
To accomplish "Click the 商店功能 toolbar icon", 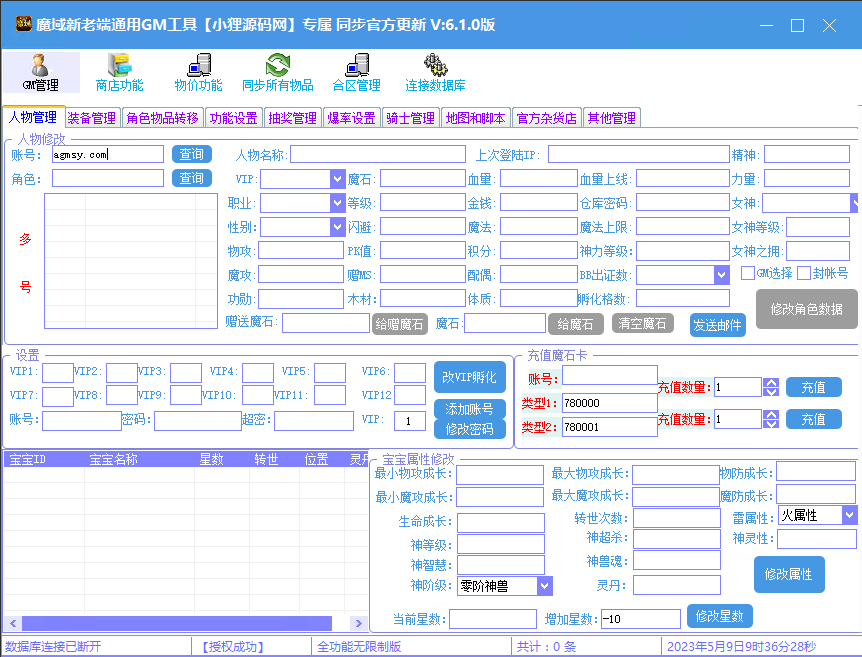I will pos(119,72).
